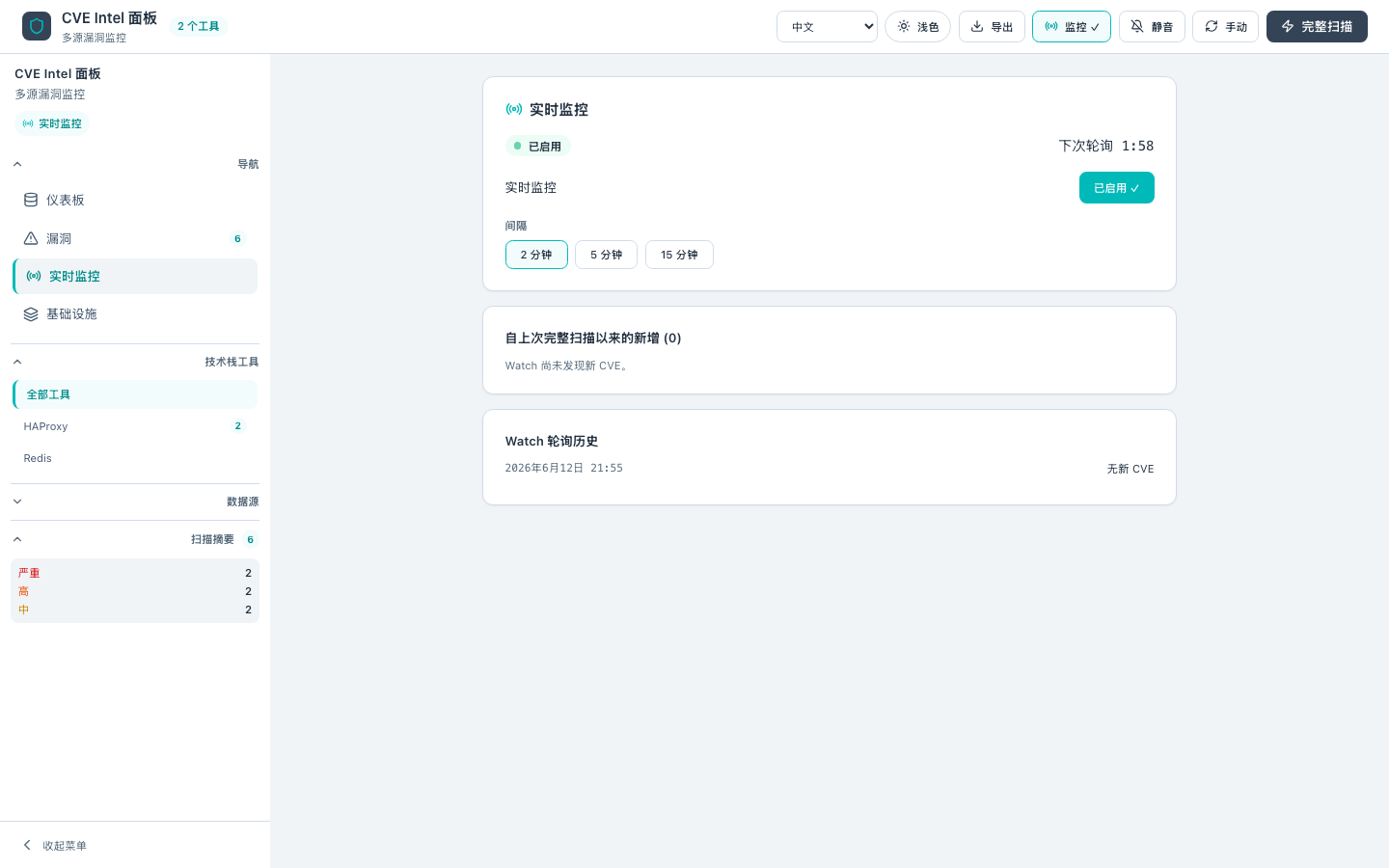The width and height of the screenshot is (1389, 868).
Task: Click the warning triangle icon beside 漏洞
Action: coord(31,238)
